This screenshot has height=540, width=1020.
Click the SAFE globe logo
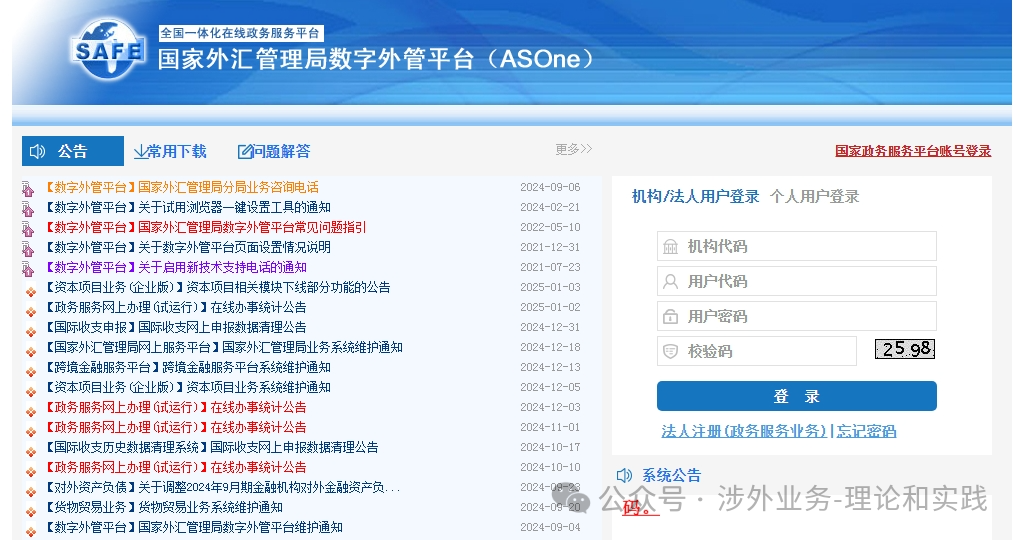pos(108,49)
